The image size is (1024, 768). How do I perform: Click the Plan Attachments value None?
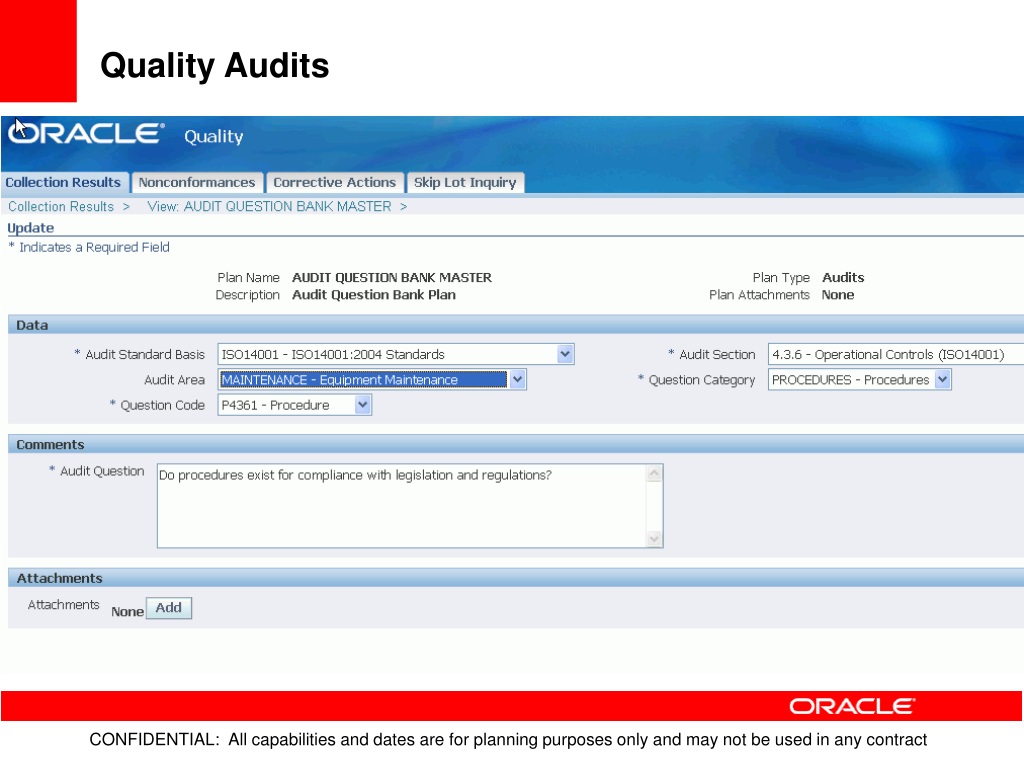(837, 295)
